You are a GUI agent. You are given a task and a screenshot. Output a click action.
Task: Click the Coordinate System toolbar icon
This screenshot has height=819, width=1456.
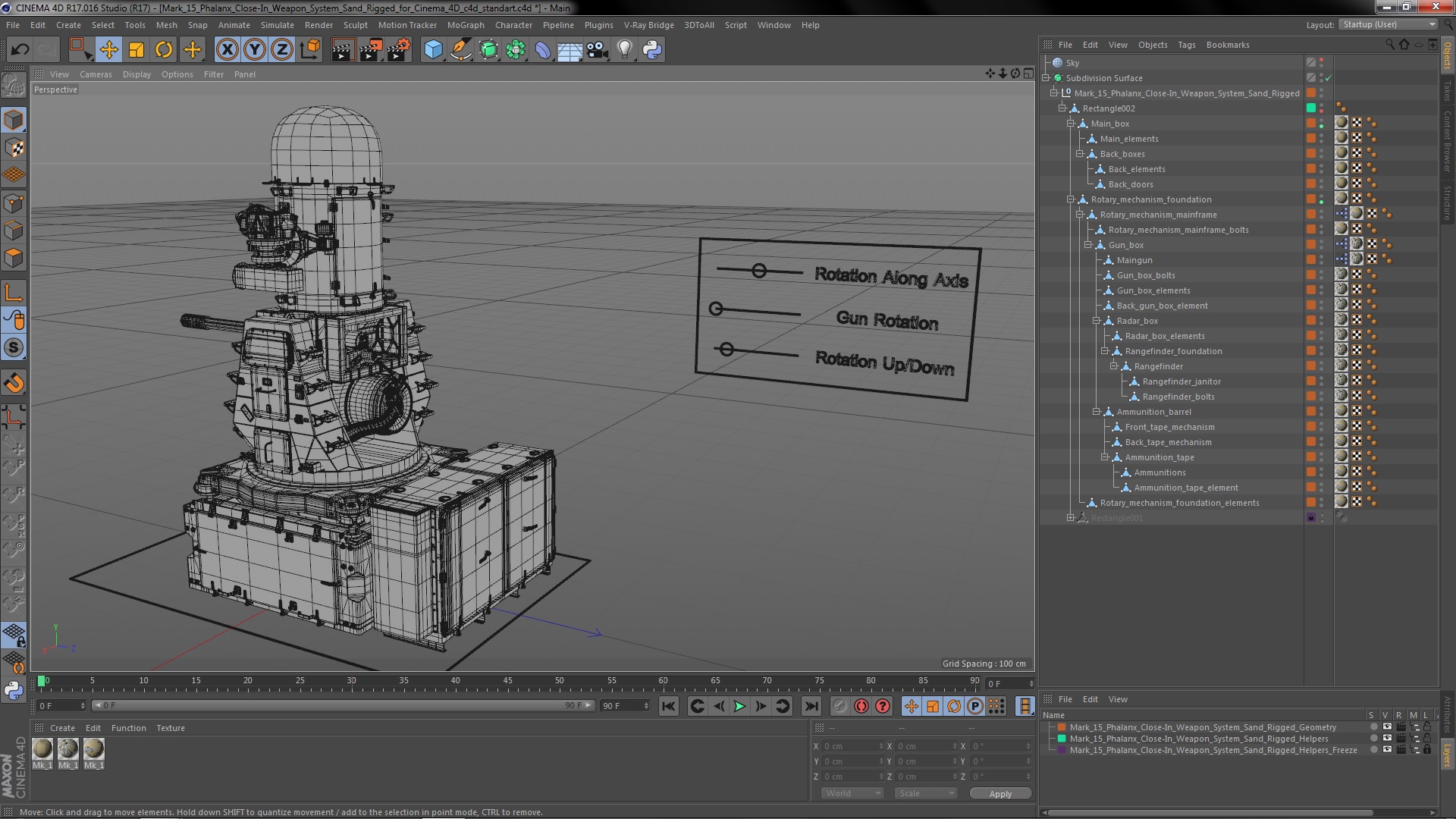310,50
